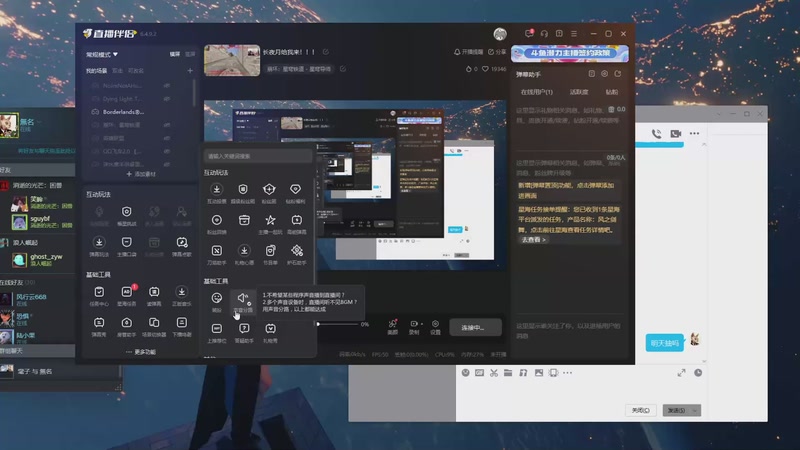This screenshot has width=800, height=450.
Task: Toggle visibility of Dying Light source
Action: pos(167,99)
